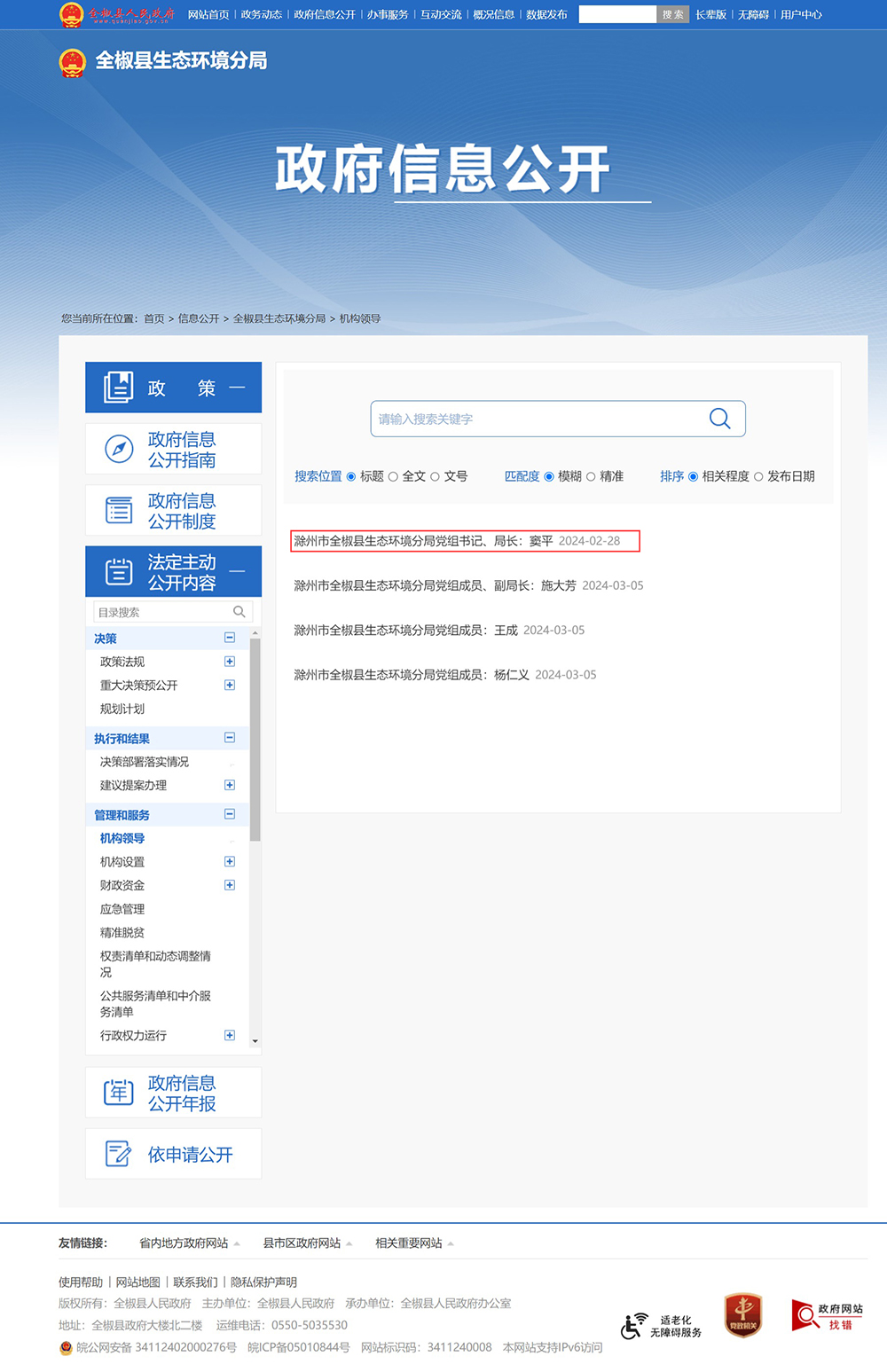Screen dimensions: 887x1372
Task: Open the 政府信息公开指南 compass icon
Action: pyautogui.click(x=119, y=449)
